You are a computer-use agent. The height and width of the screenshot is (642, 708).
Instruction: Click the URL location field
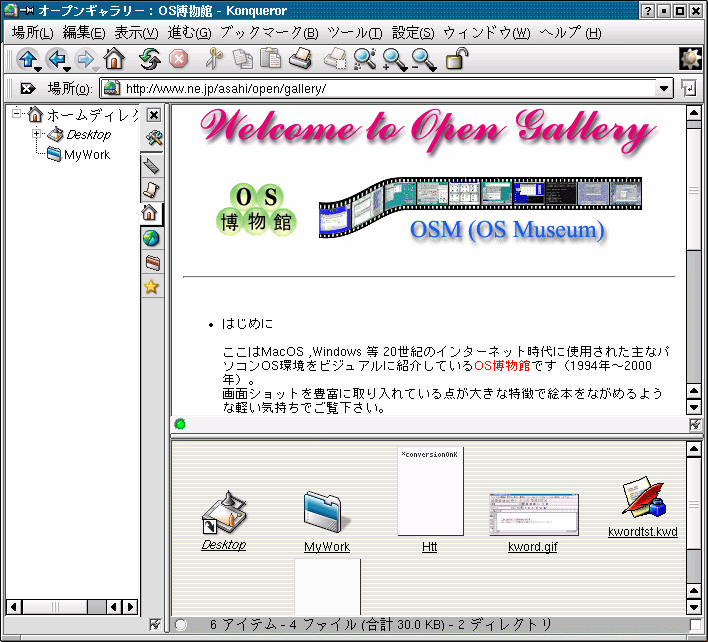[388, 88]
